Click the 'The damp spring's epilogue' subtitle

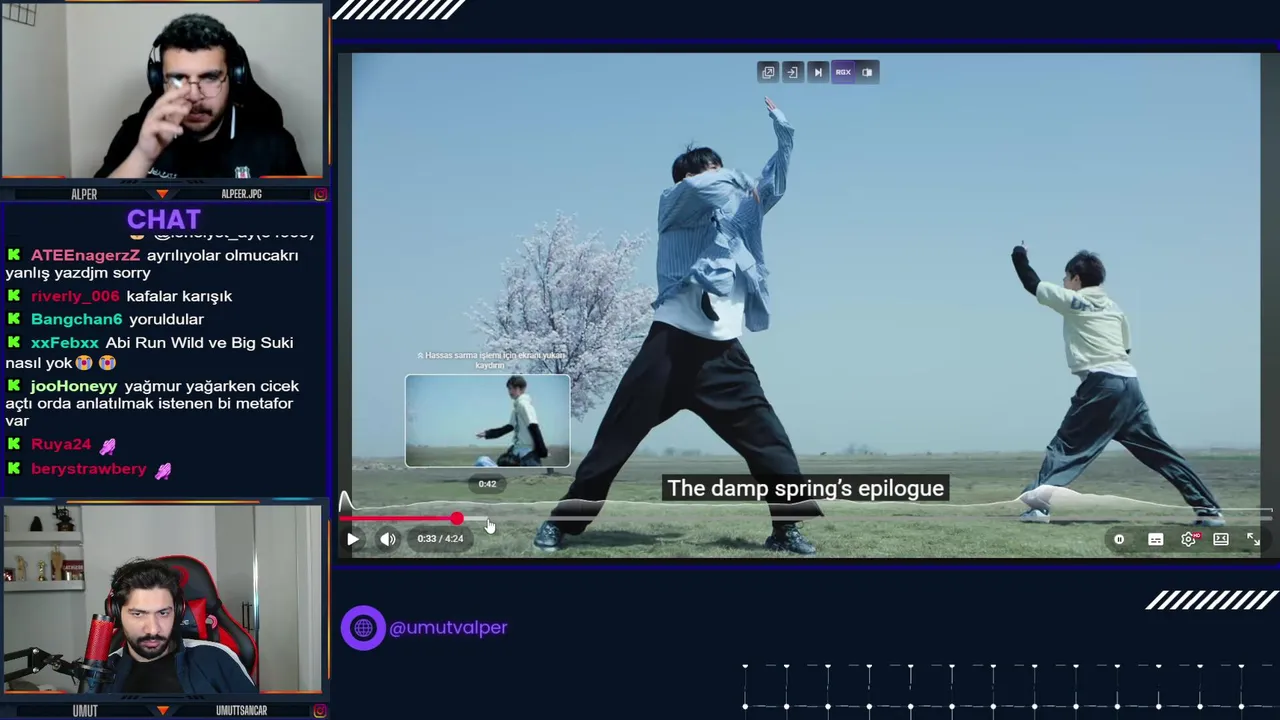[806, 488]
